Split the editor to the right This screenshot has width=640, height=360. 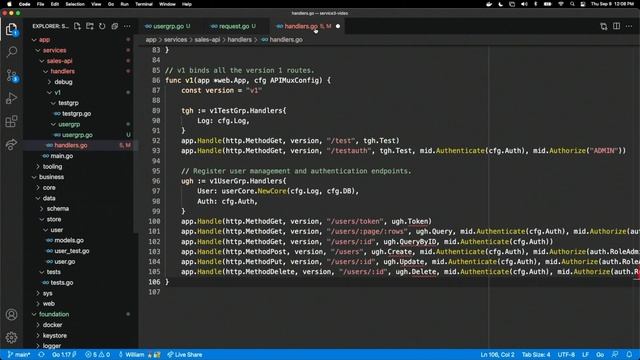616,26
